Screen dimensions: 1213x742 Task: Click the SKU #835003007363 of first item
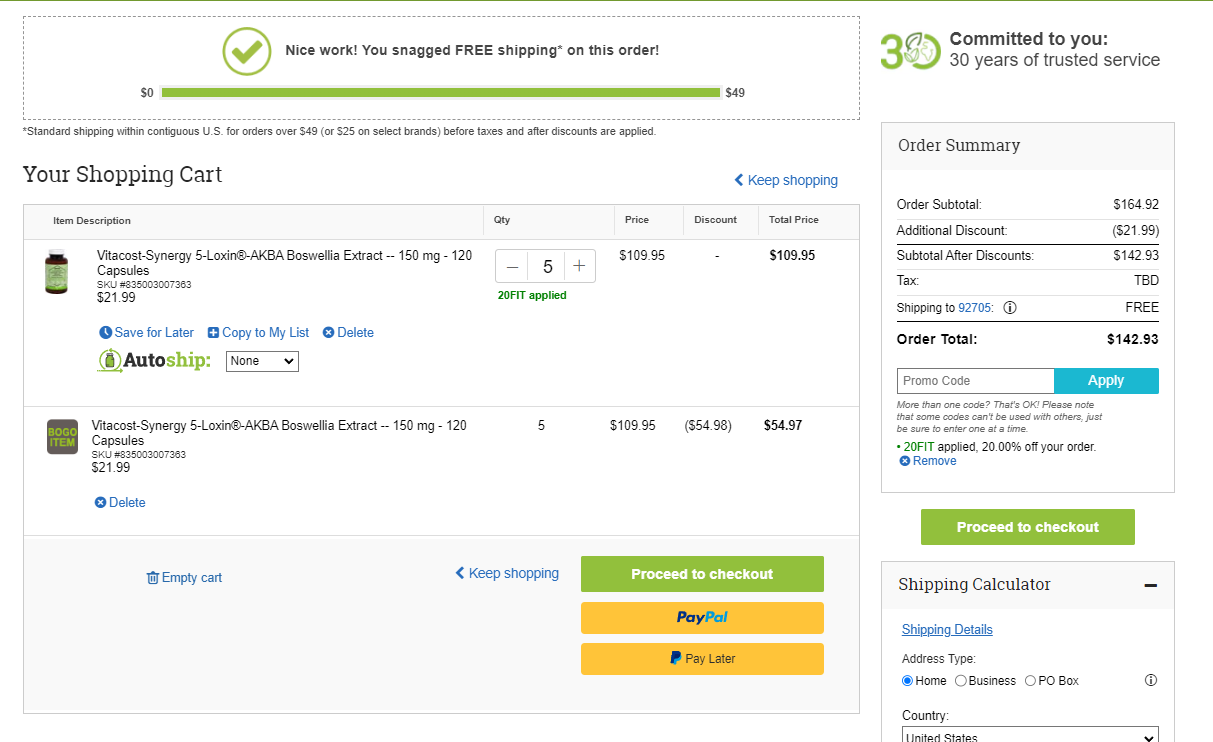click(144, 285)
